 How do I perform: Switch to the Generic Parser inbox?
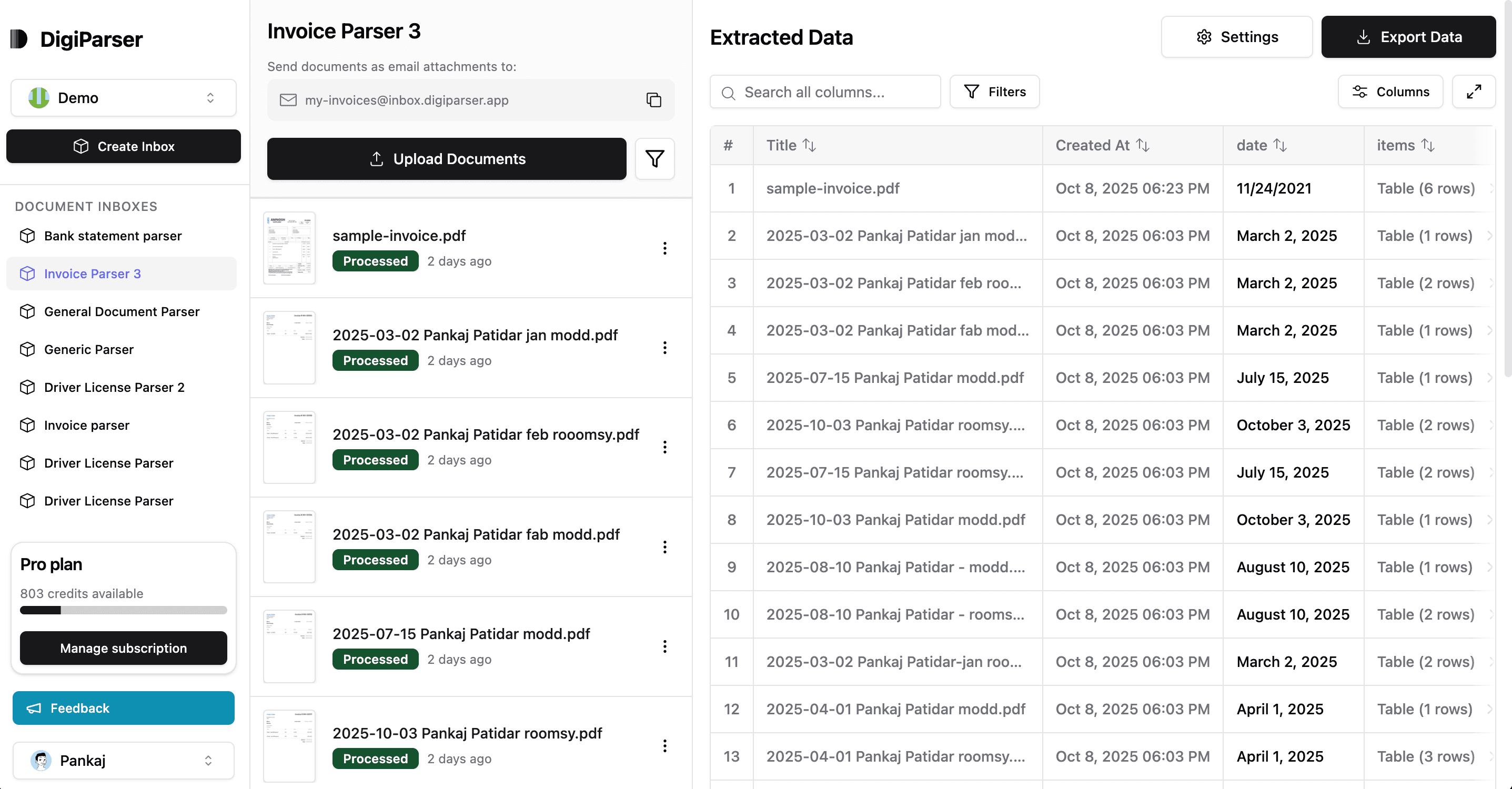point(88,349)
